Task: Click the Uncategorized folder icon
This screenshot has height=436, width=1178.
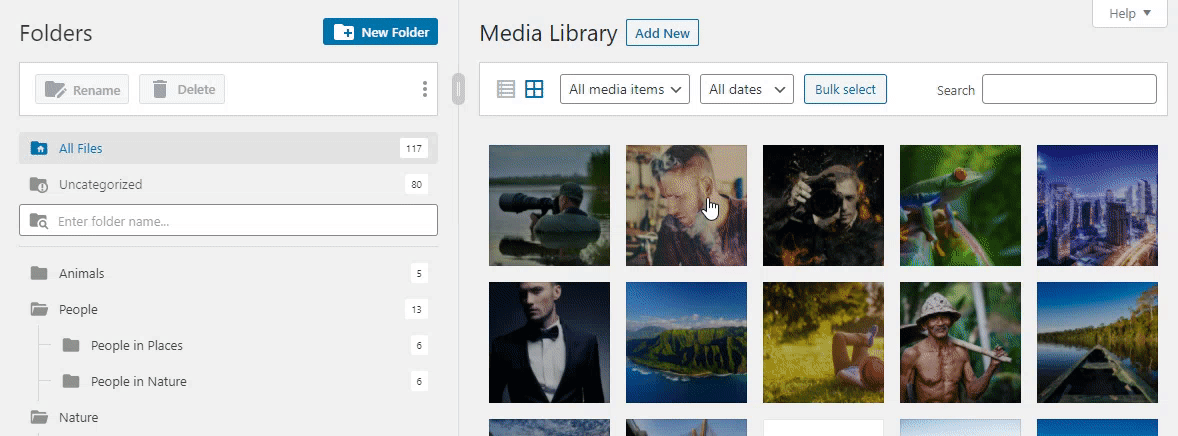Action: click(39, 184)
